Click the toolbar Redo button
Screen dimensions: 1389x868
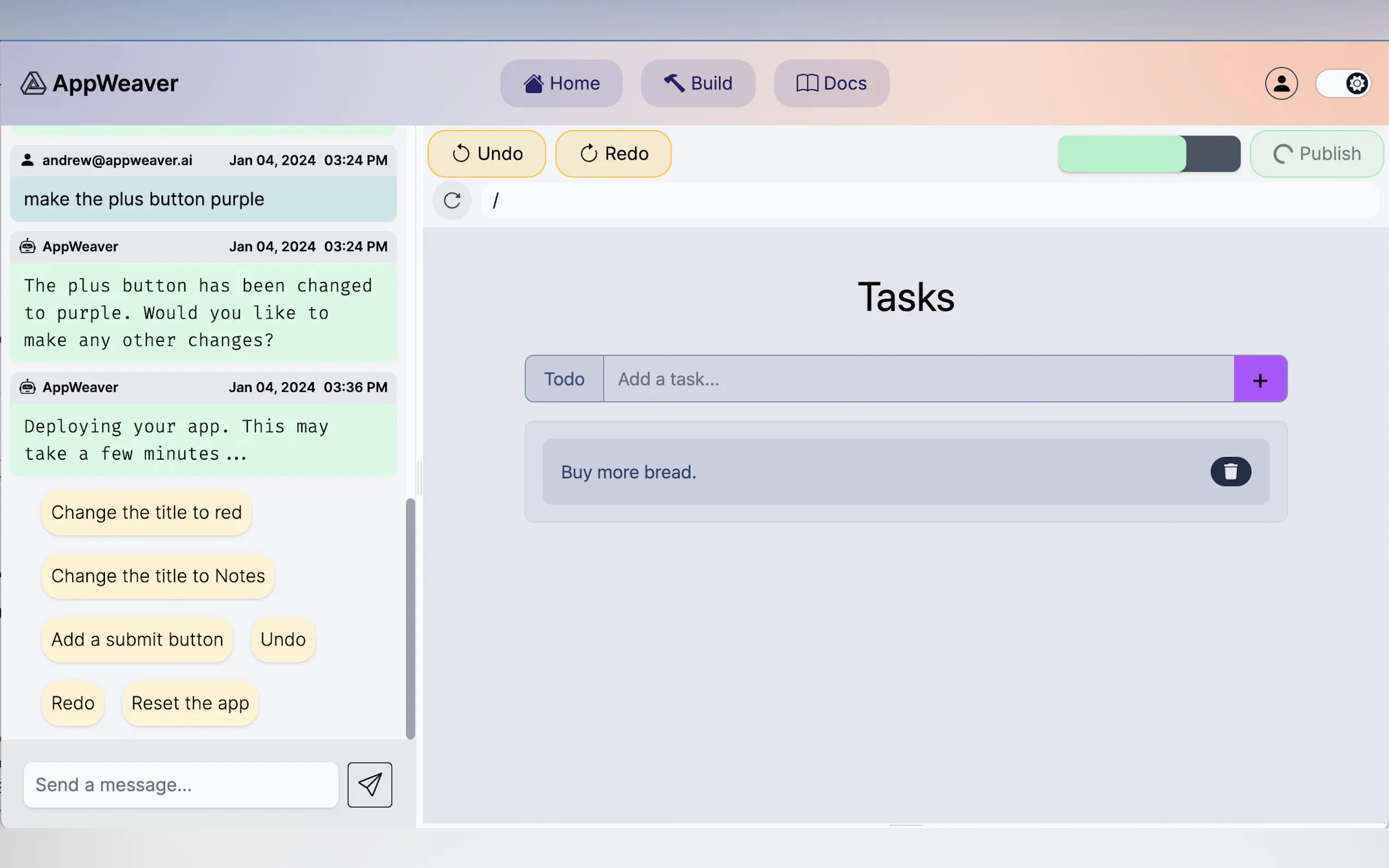click(x=613, y=154)
